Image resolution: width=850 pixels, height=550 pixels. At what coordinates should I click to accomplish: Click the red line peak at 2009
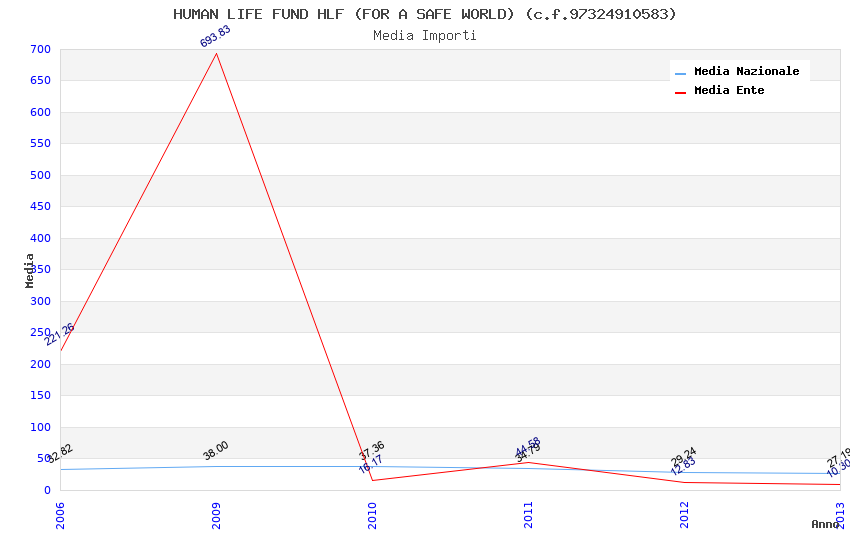point(216,54)
